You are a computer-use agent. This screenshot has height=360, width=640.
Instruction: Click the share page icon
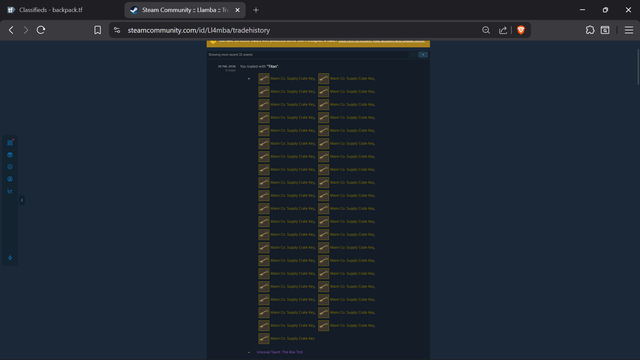503,30
